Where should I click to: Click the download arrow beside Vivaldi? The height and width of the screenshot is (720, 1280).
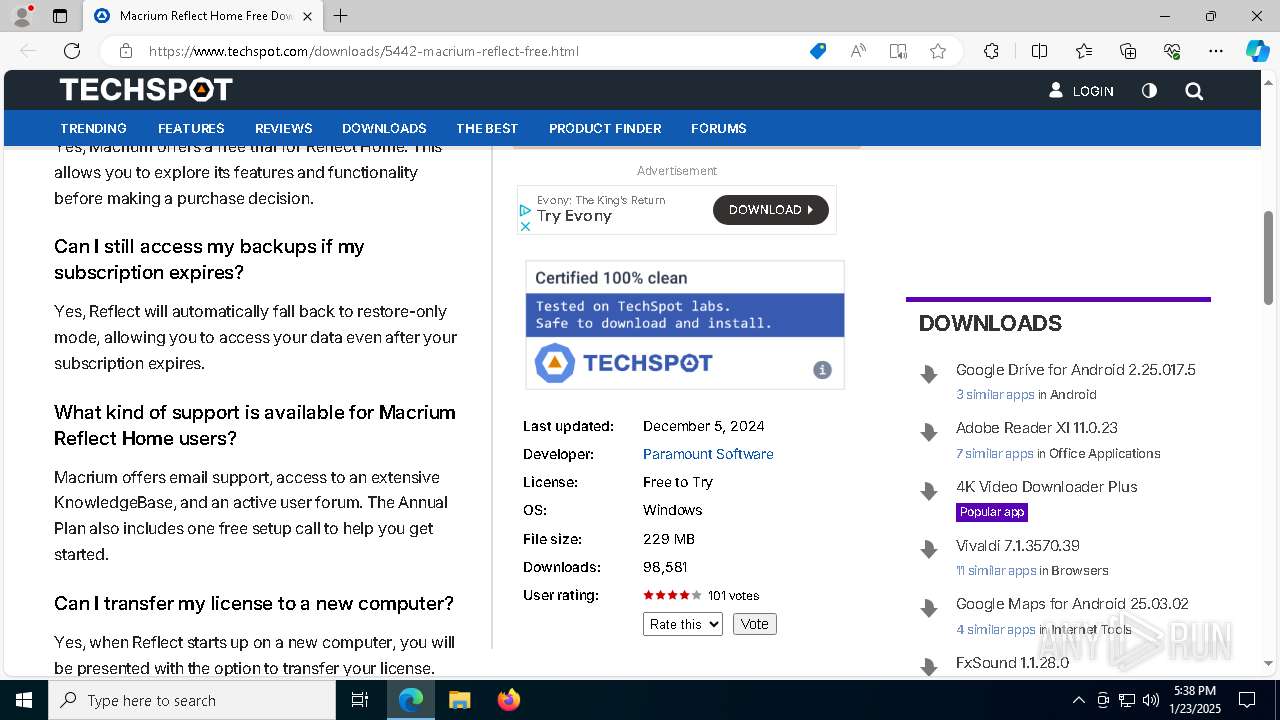[x=929, y=549]
